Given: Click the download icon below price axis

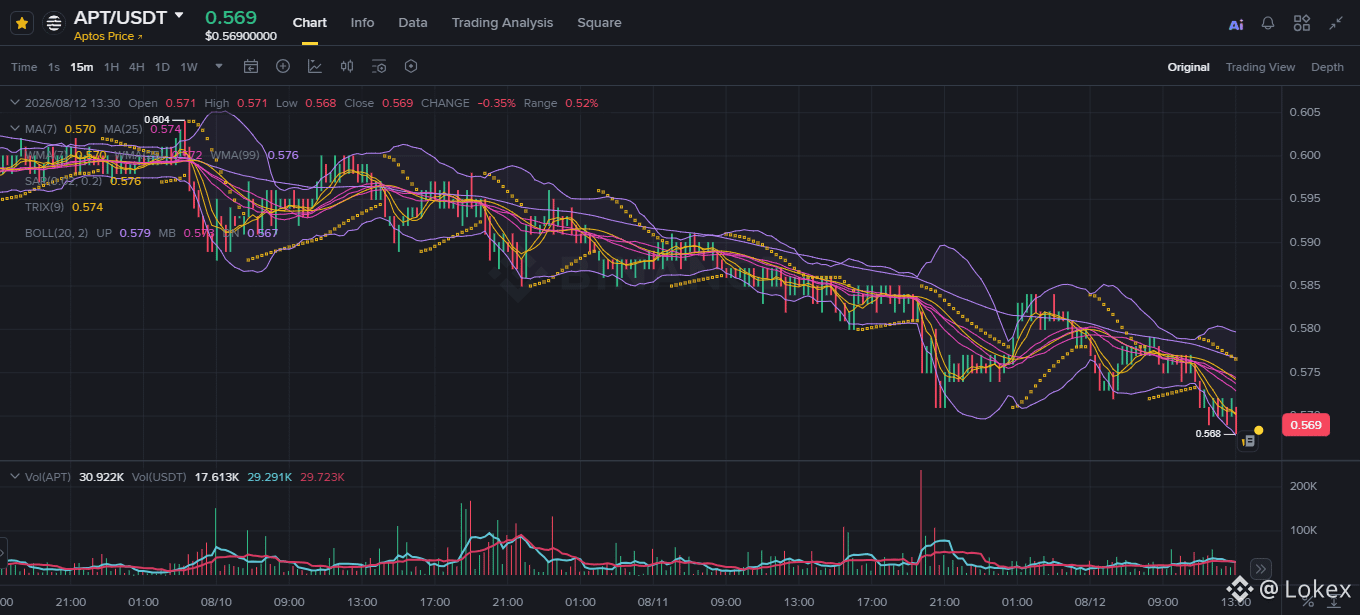Looking at the screenshot, I should tap(1333, 601).
